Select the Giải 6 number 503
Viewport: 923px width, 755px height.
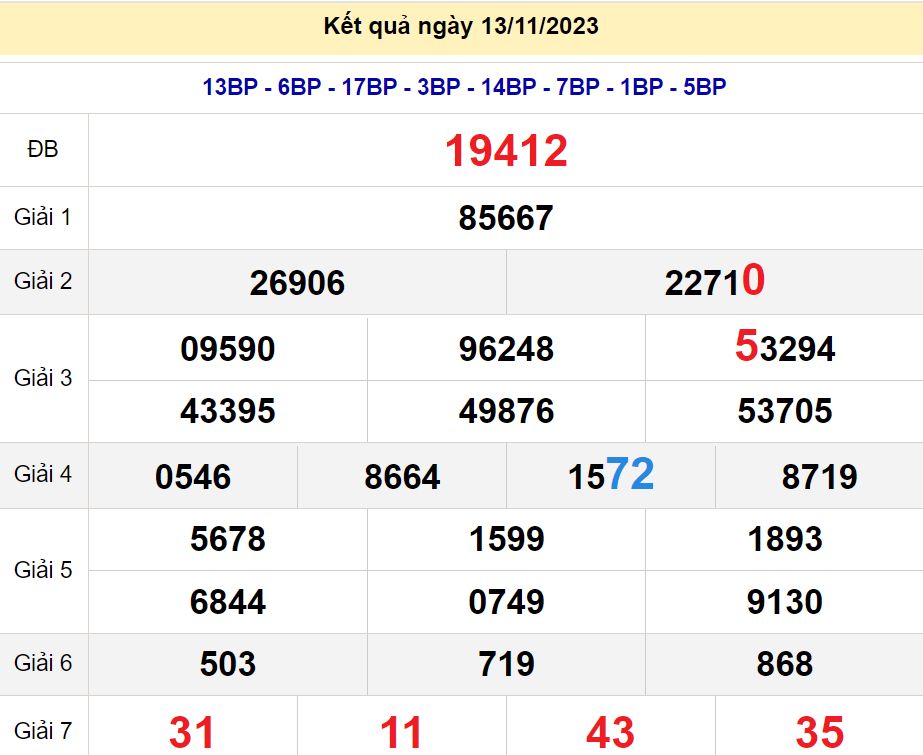pos(228,664)
